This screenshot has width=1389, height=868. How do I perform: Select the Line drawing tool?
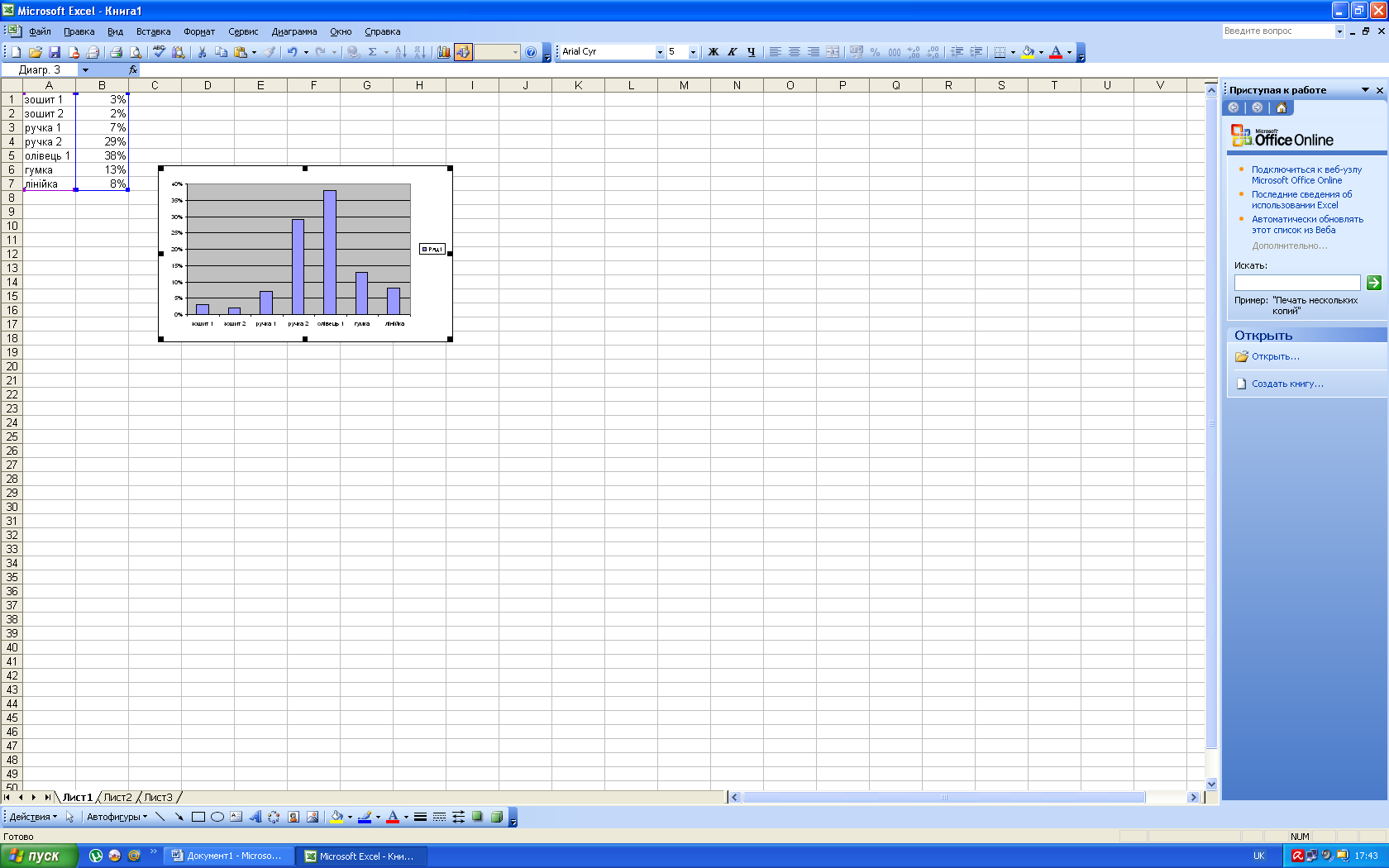160,817
